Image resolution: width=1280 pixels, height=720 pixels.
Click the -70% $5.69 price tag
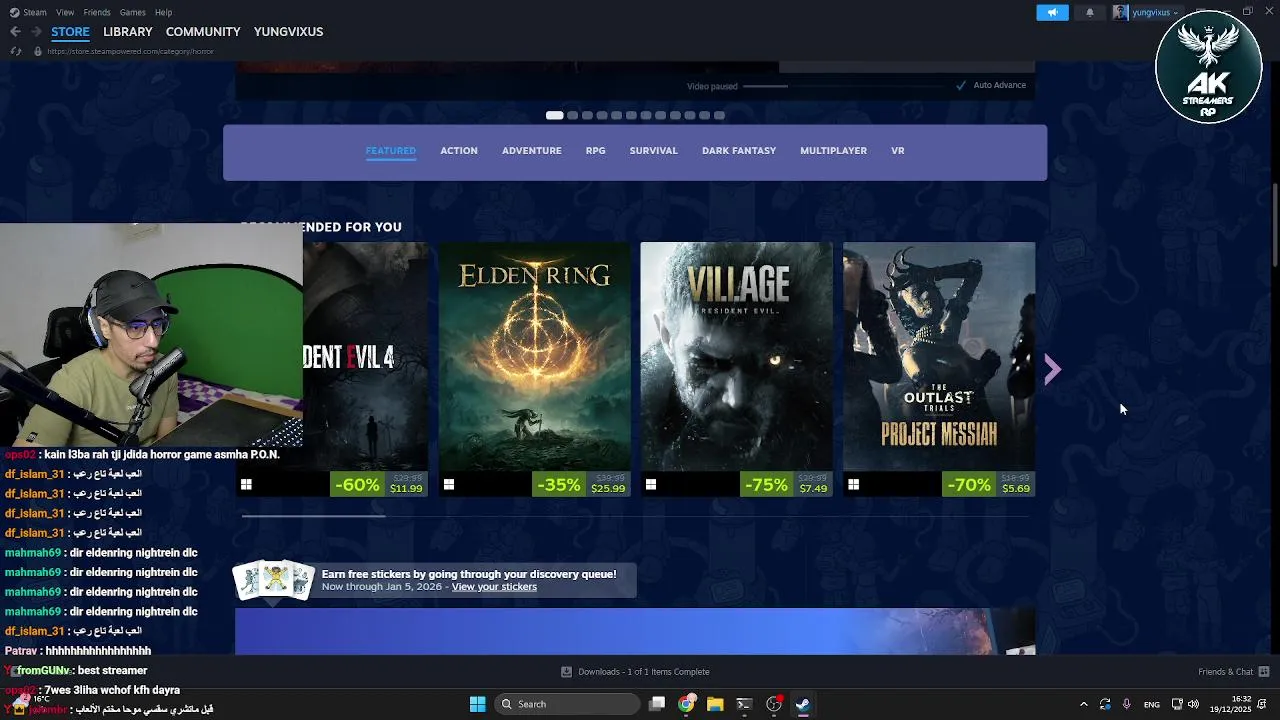(x=989, y=484)
